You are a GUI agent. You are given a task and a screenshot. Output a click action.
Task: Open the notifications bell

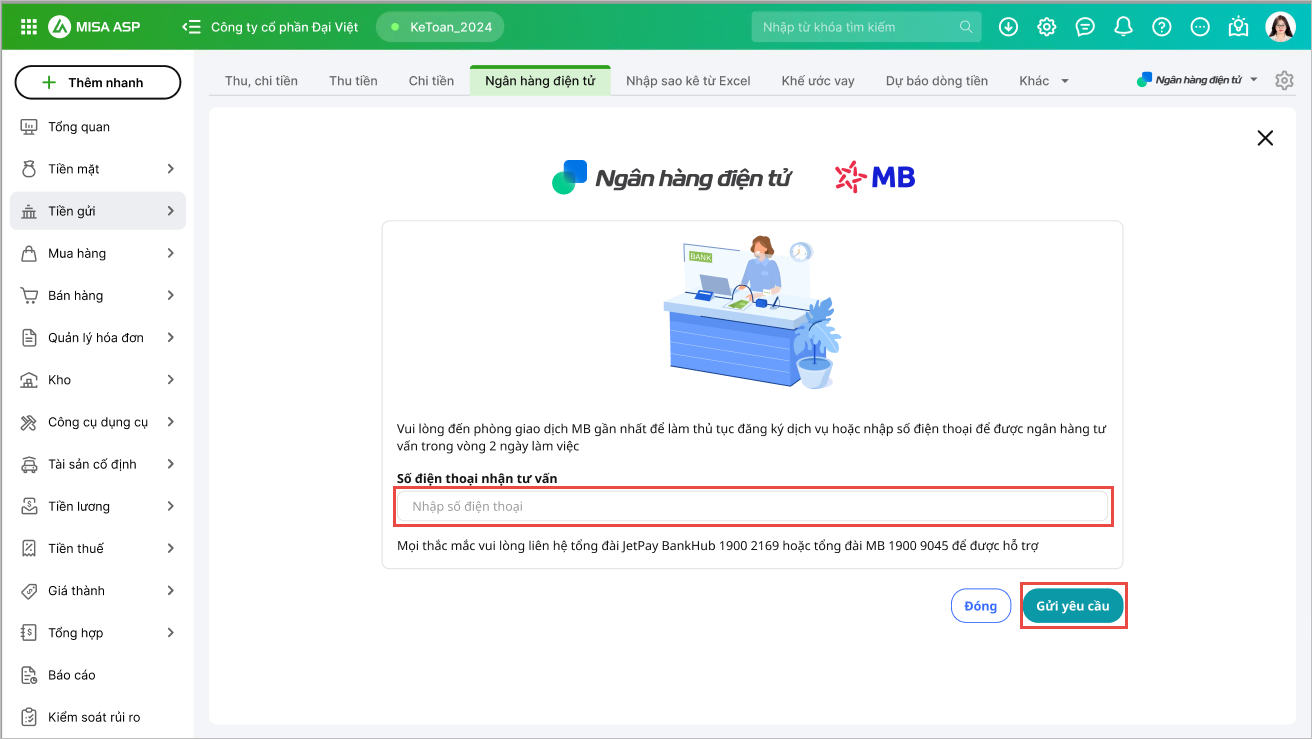click(1123, 27)
